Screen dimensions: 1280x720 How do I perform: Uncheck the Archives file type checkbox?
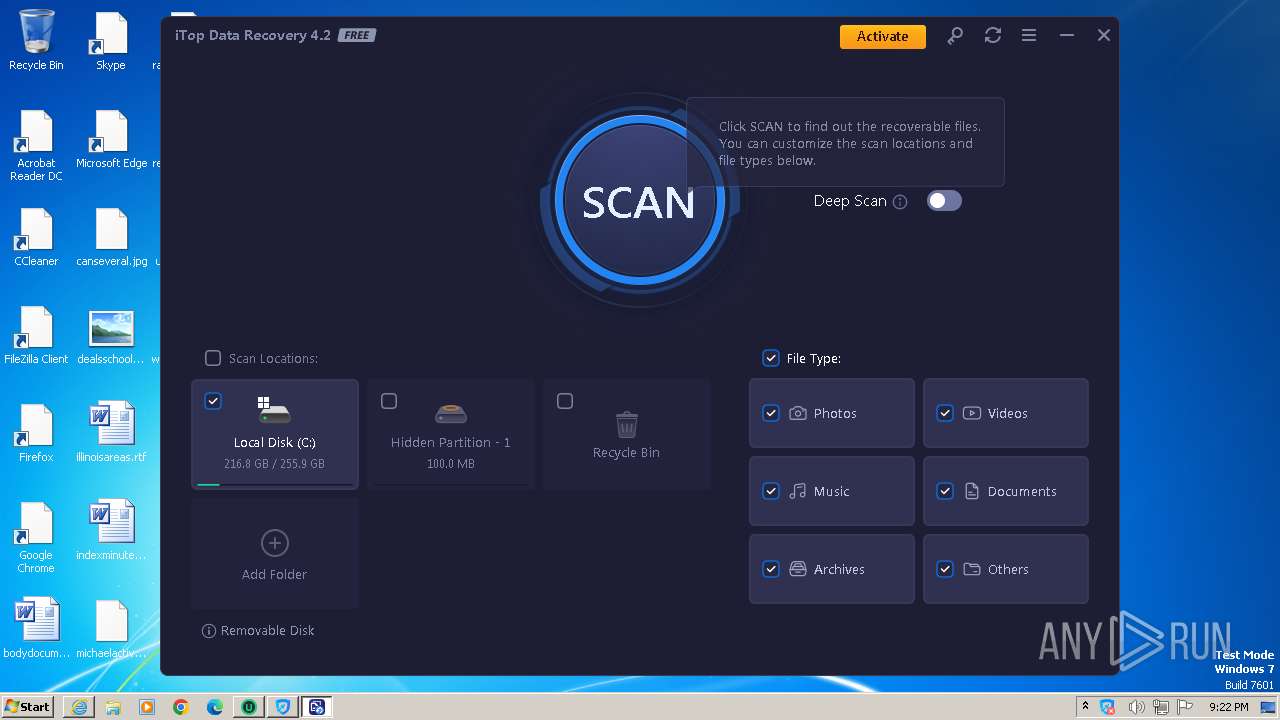click(771, 569)
